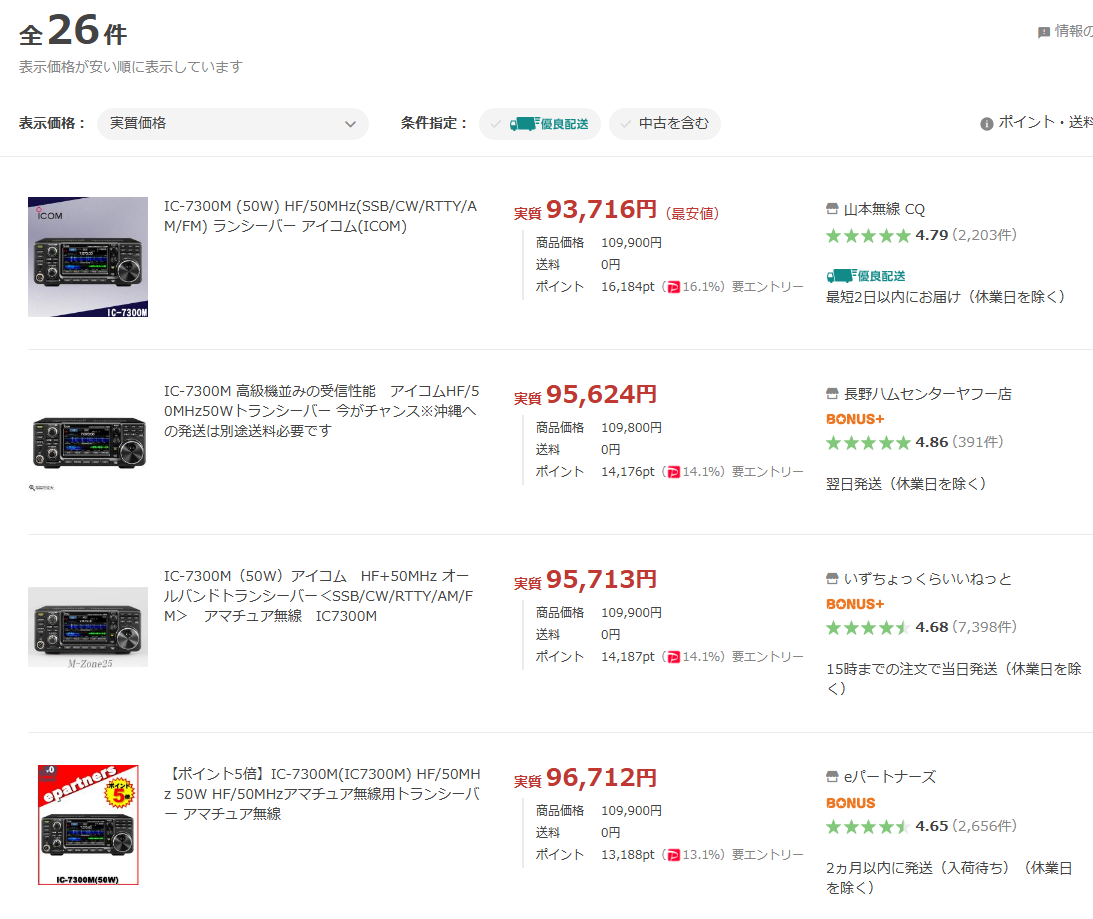Click the store icon beside 山本無線 CQ

832,208
